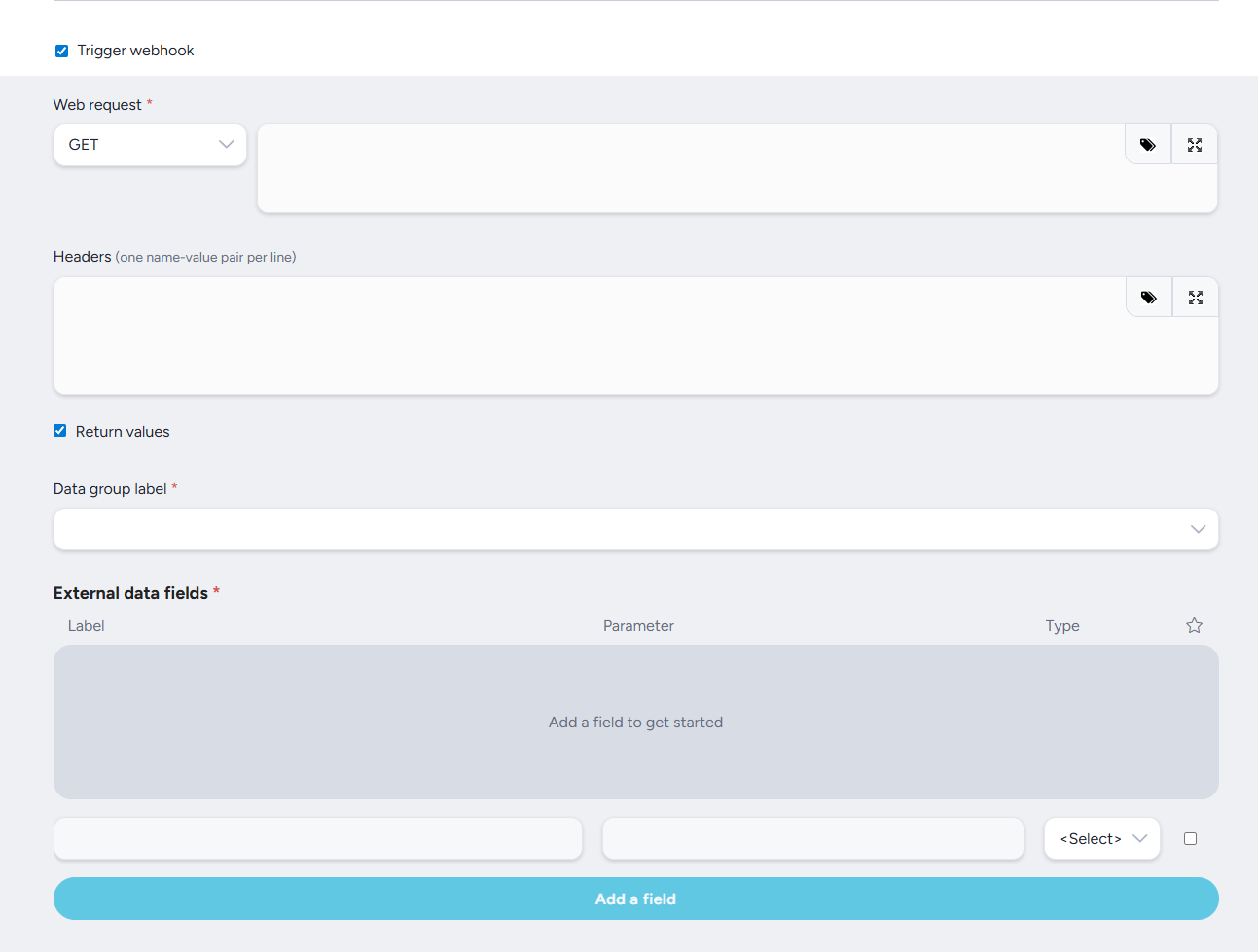Click the fullscreen expand icon in Headers box

1196,298
